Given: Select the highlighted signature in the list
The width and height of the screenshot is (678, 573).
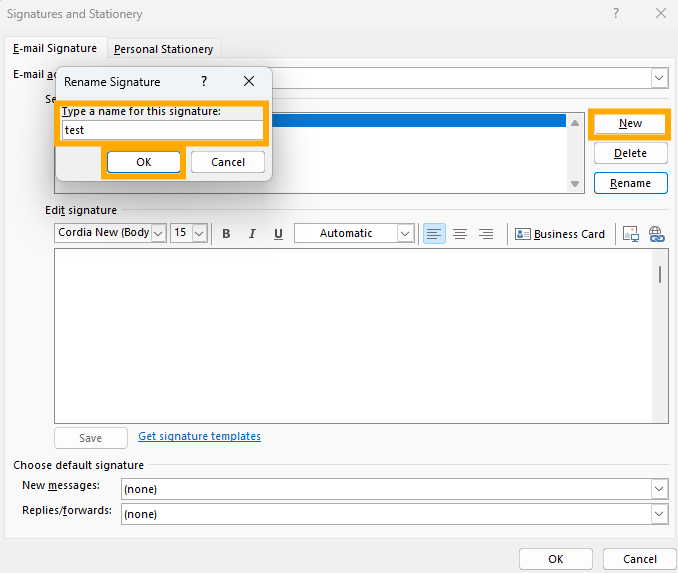Looking at the screenshot, I should click(x=419, y=120).
